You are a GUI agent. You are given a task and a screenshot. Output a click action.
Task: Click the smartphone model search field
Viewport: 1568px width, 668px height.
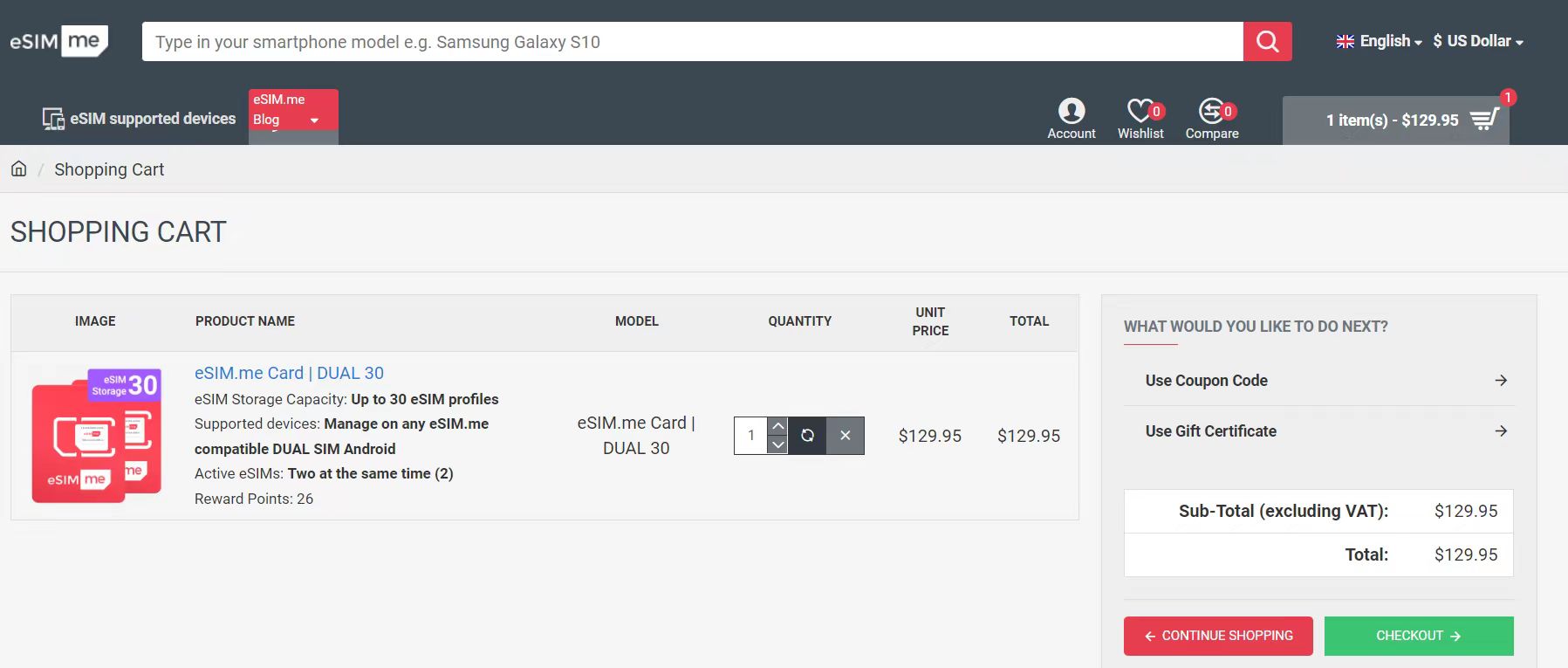(691, 42)
